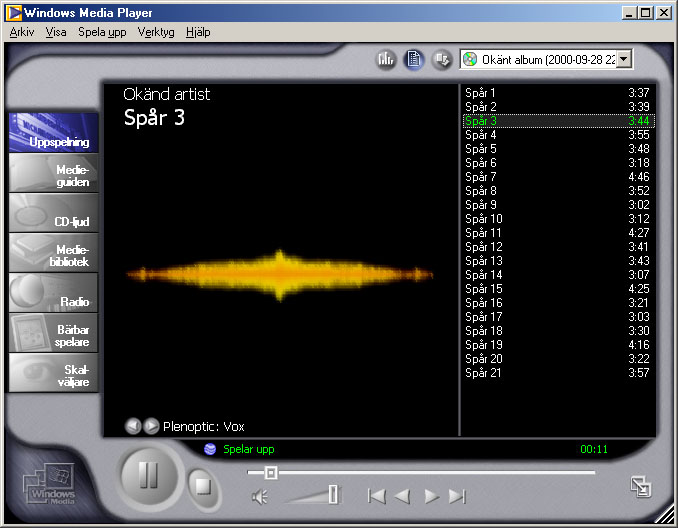Select next visualization arrow

pyautogui.click(x=152, y=426)
